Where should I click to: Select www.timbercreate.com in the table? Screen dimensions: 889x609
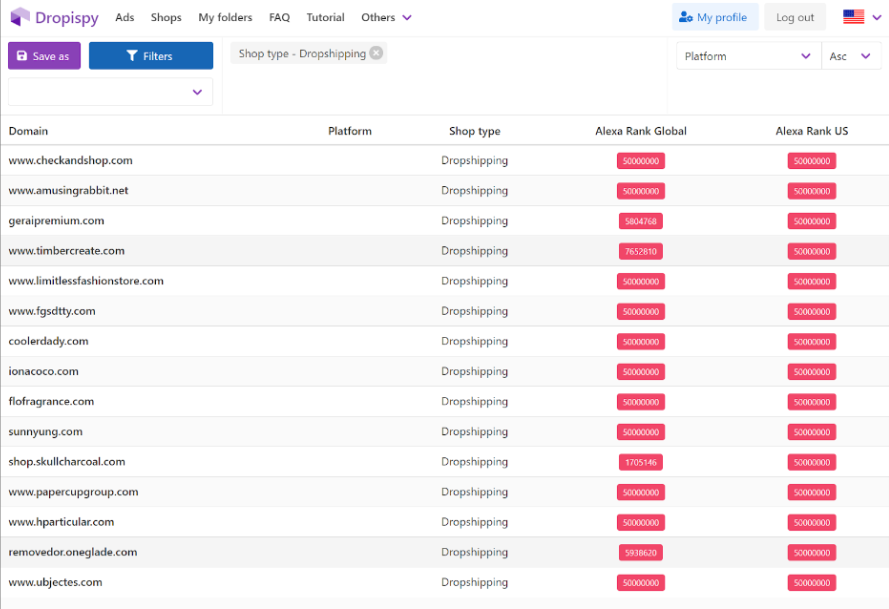(66, 251)
